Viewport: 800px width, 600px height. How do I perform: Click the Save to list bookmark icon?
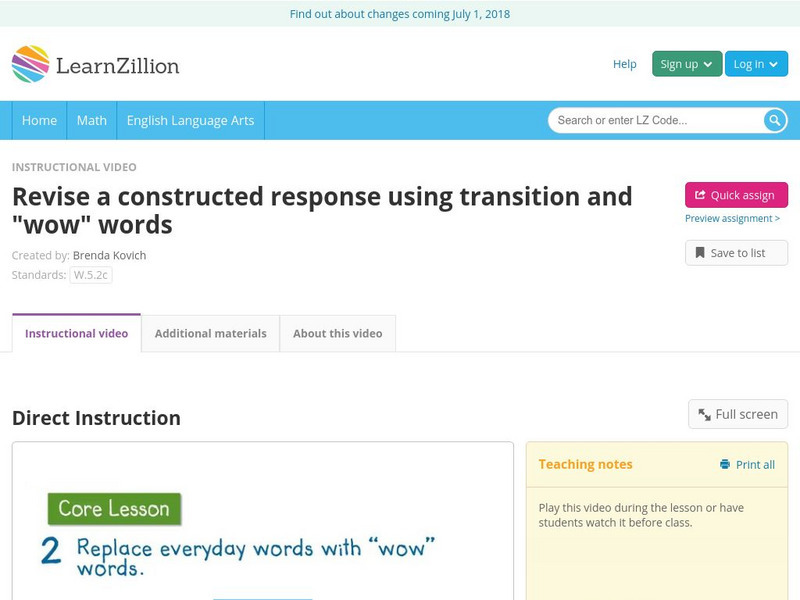coord(700,253)
